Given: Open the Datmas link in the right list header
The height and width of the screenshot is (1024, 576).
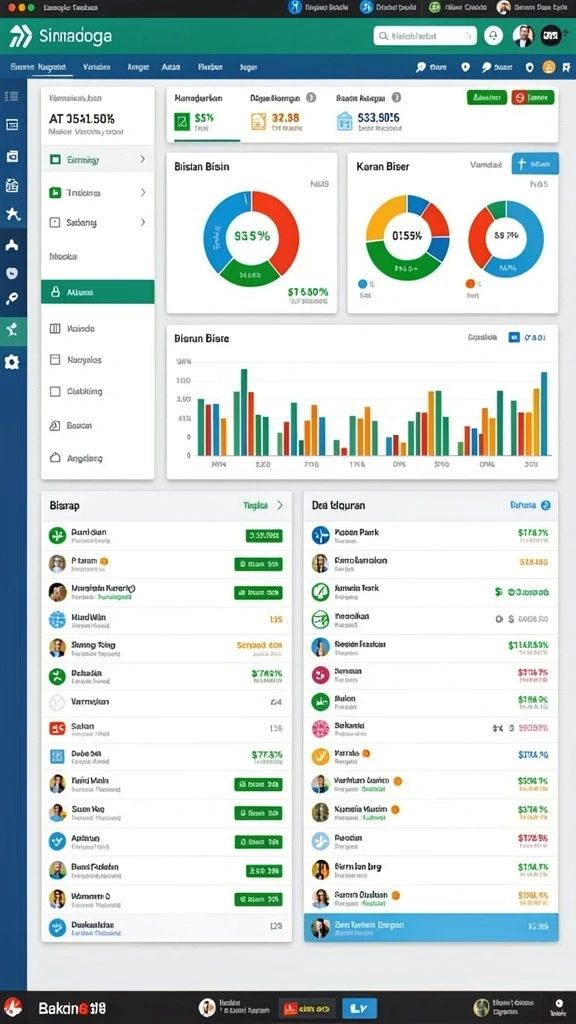Looking at the screenshot, I should [523, 505].
